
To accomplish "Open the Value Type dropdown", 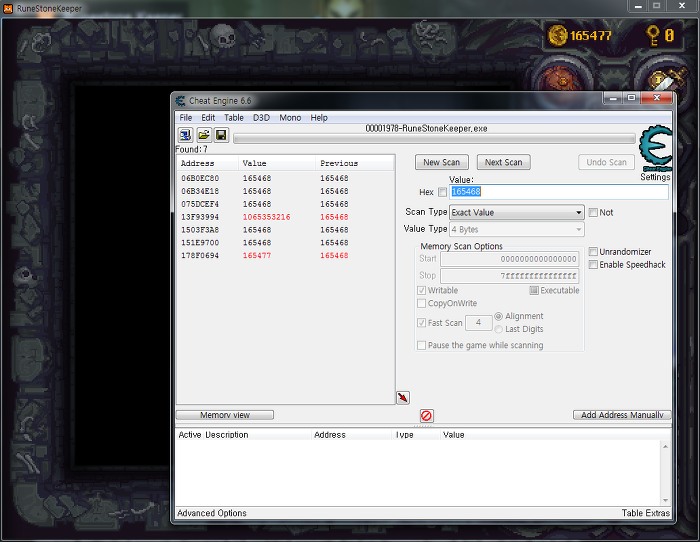I will coord(517,229).
